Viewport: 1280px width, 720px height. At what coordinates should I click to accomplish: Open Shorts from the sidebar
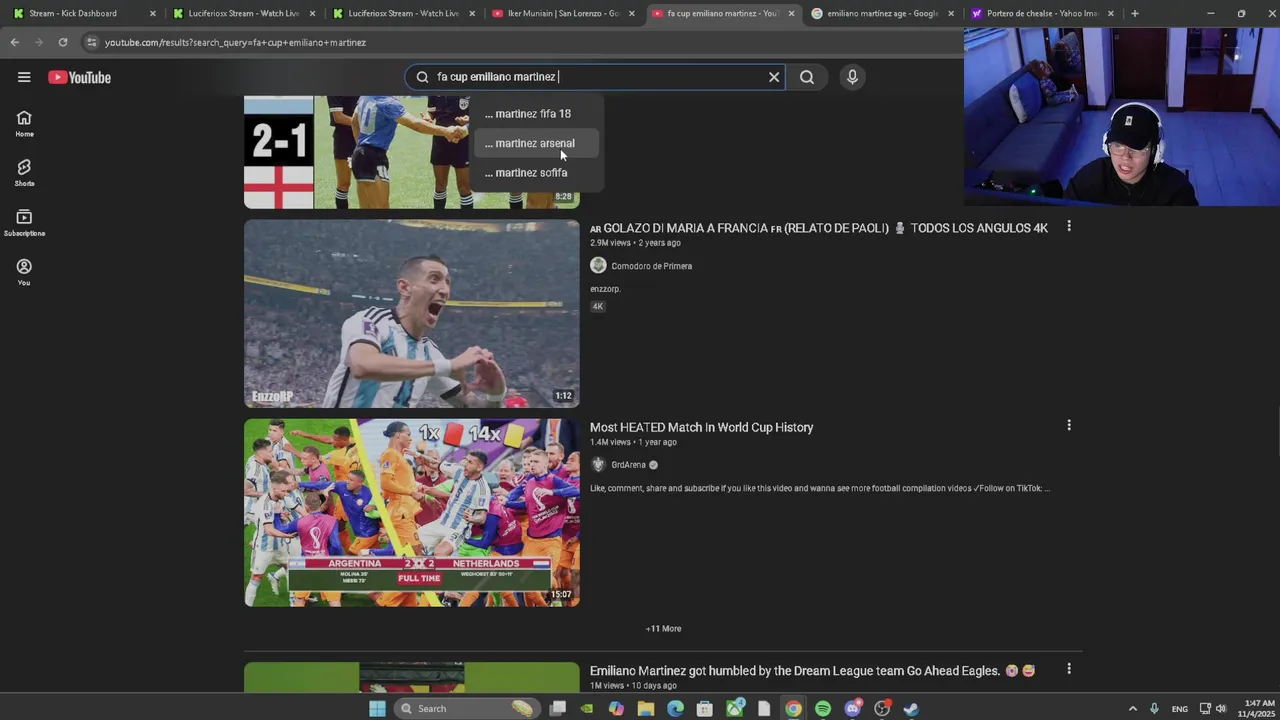click(x=24, y=173)
